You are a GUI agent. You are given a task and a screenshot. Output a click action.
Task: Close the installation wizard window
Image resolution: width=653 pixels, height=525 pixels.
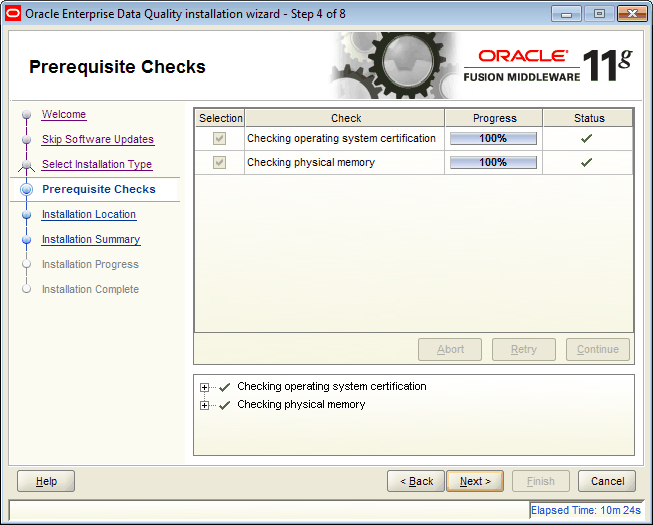click(x=632, y=14)
